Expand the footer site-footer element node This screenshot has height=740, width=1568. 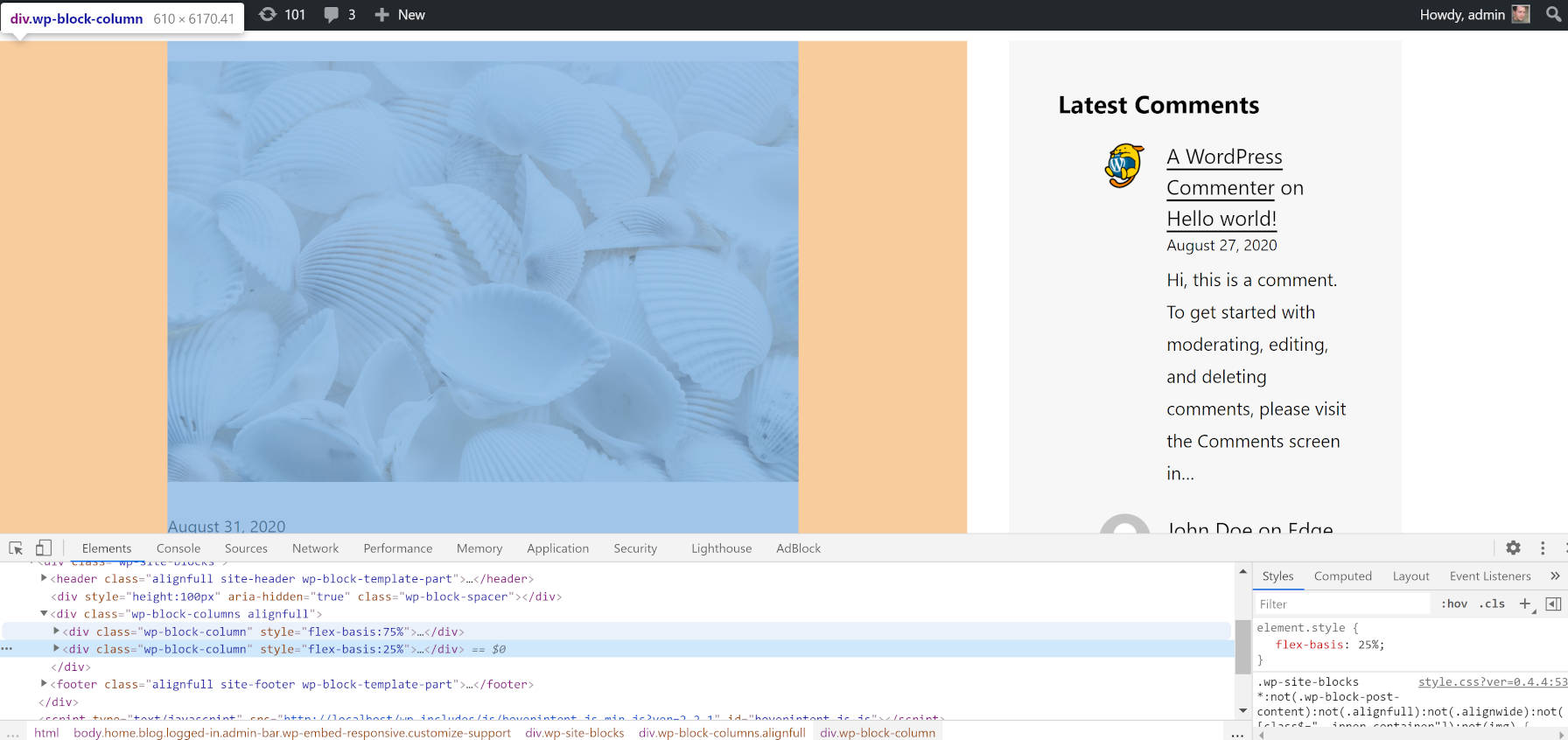44,684
